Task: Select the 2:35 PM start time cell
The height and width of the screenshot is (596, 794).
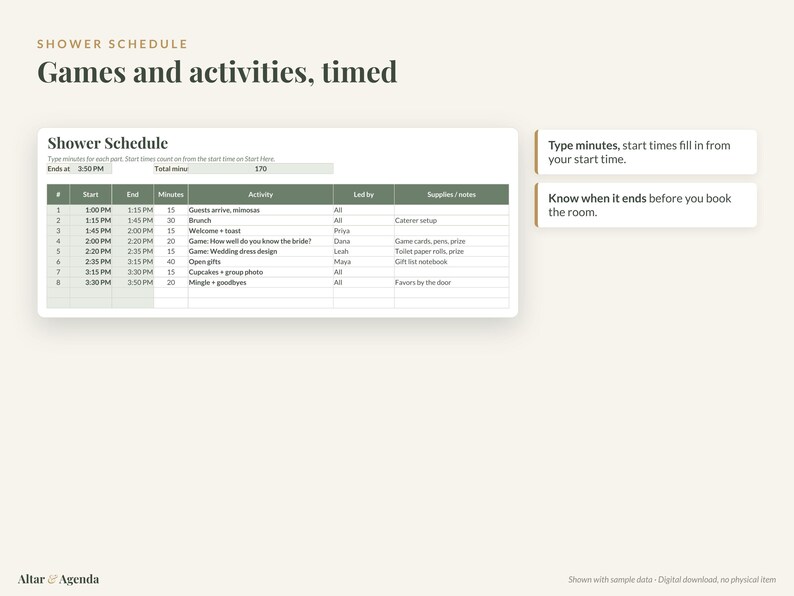Action: [91, 262]
